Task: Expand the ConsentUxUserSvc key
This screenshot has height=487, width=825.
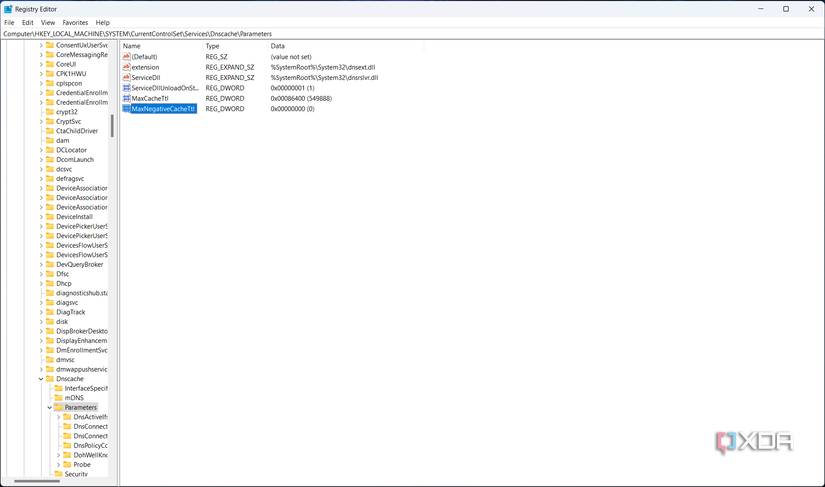Action: [x=41, y=45]
